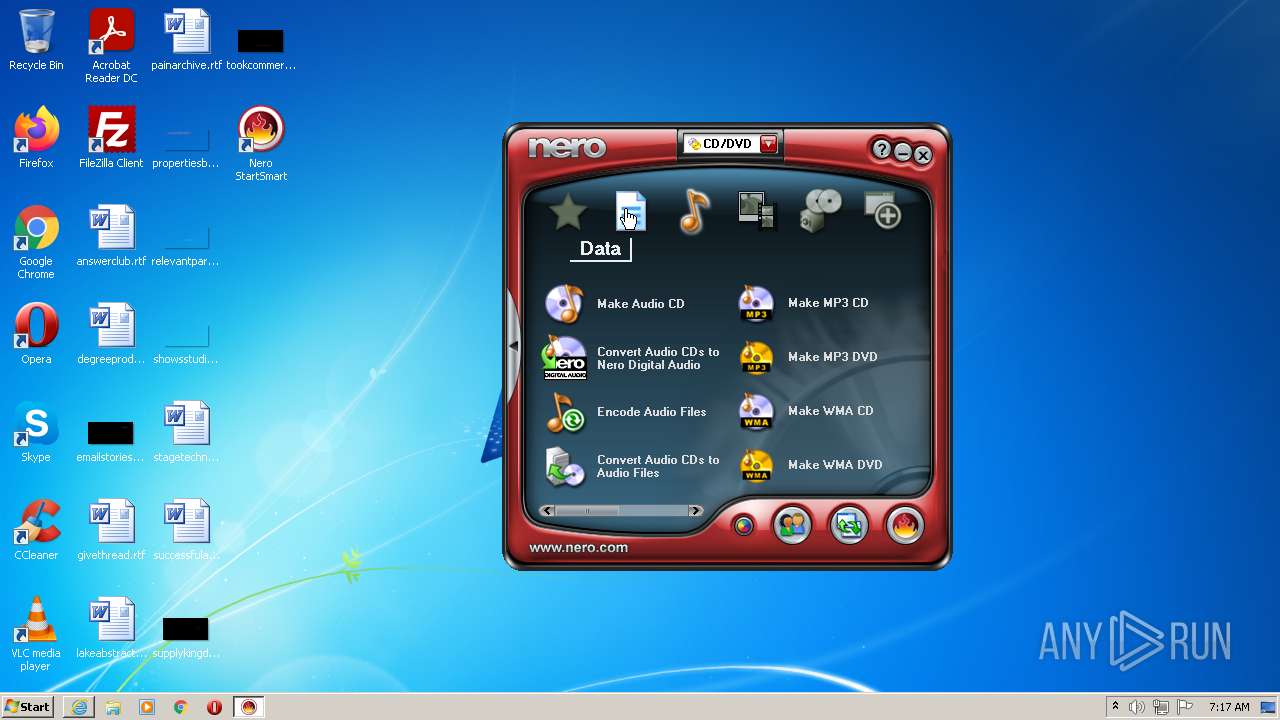The width and height of the screenshot is (1280, 720).
Task: Show hidden system tray icons
Action: click(1115, 707)
